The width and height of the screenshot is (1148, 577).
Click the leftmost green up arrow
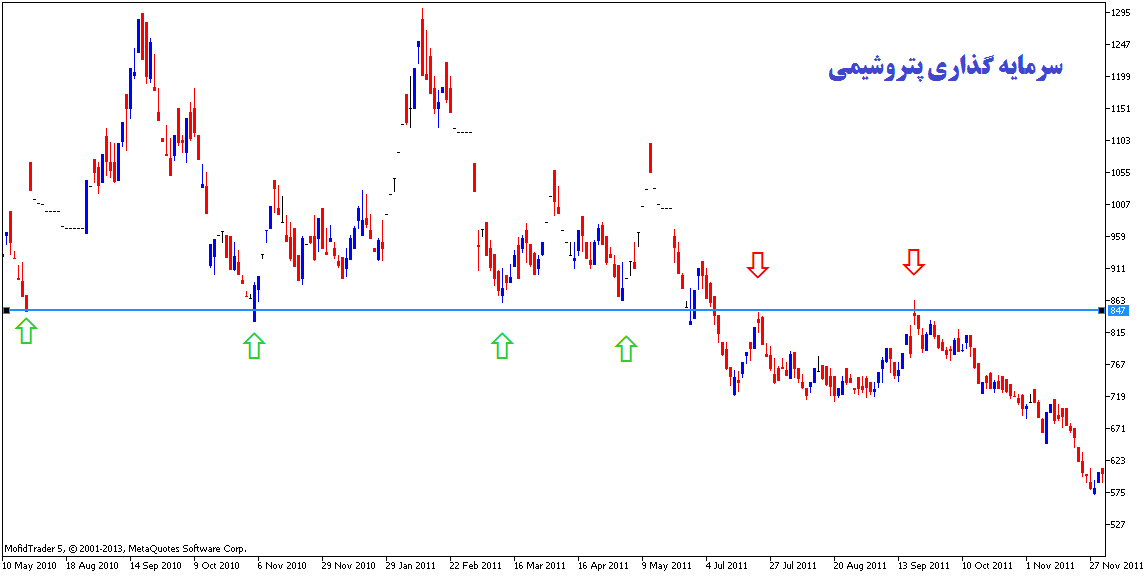pyautogui.click(x=26, y=332)
